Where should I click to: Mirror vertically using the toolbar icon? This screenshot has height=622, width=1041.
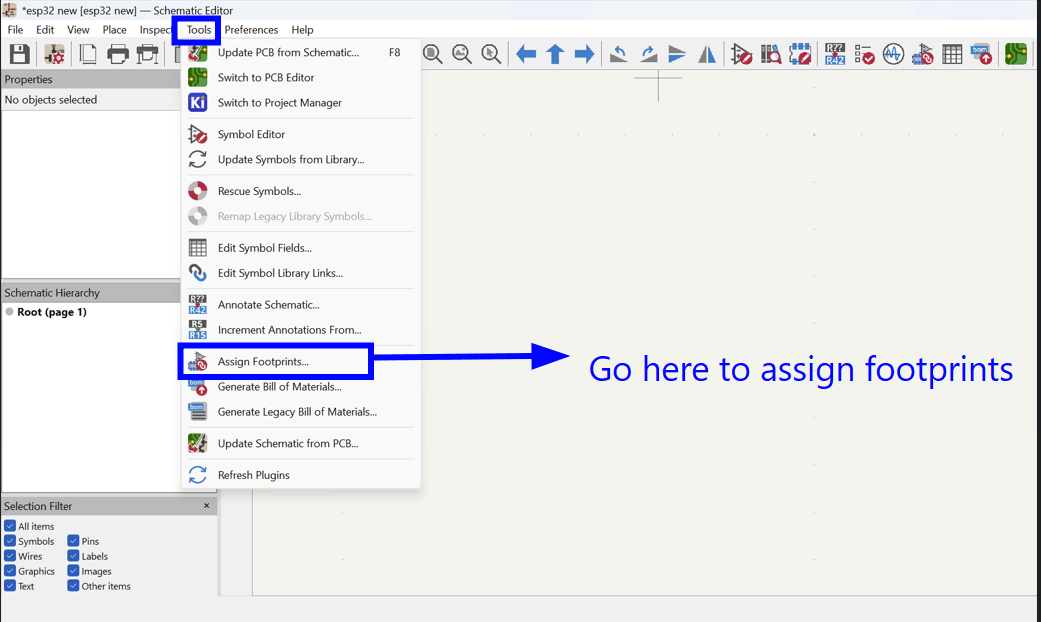tap(677, 54)
